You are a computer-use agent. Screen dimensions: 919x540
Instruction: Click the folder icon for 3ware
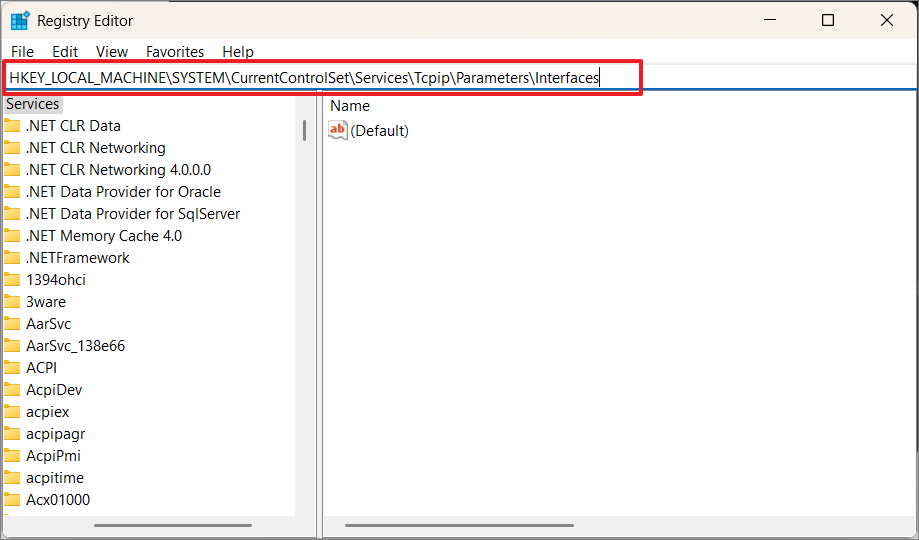coord(12,302)
